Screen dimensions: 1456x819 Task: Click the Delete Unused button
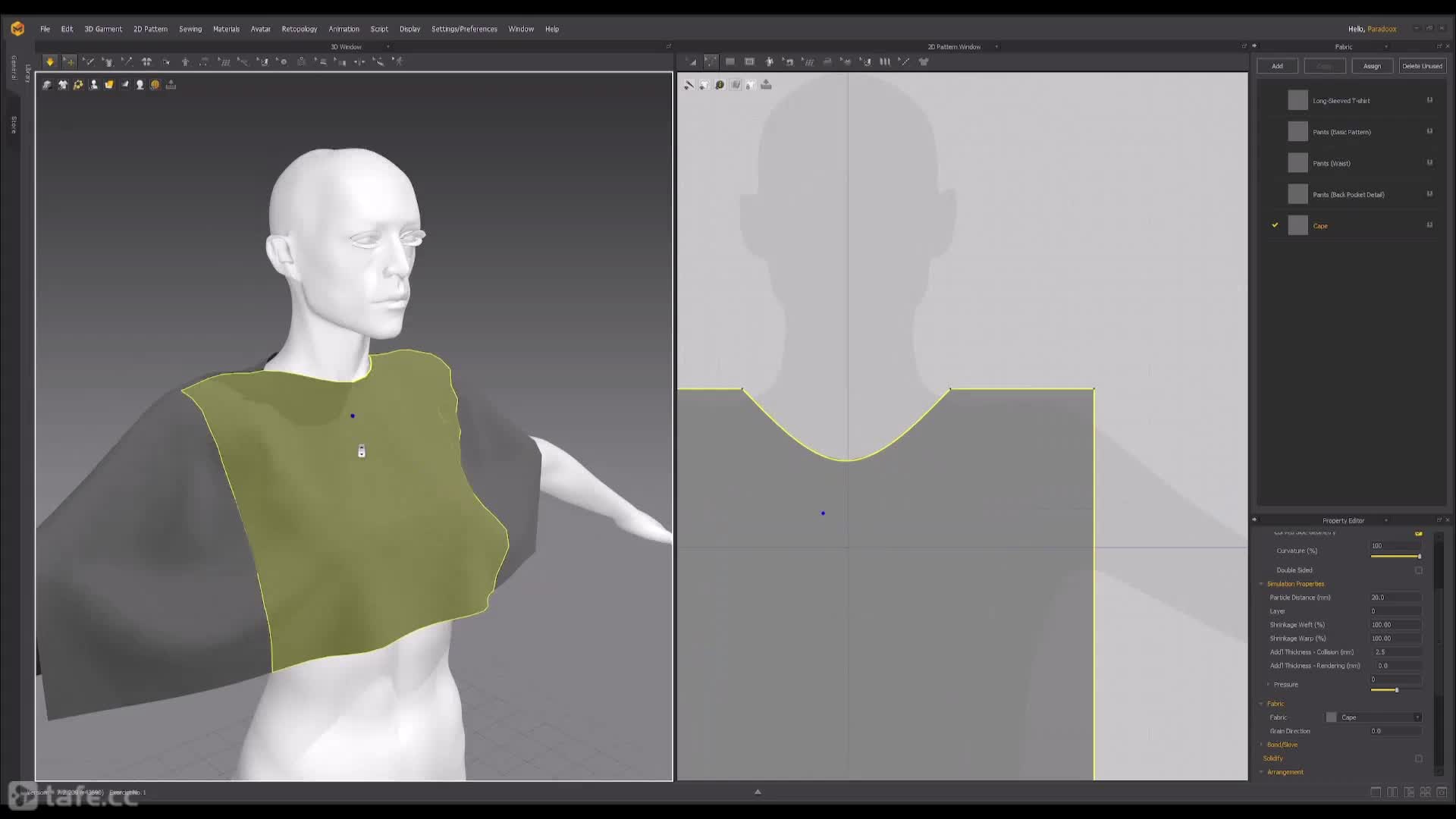click(x=1422, y=66)
